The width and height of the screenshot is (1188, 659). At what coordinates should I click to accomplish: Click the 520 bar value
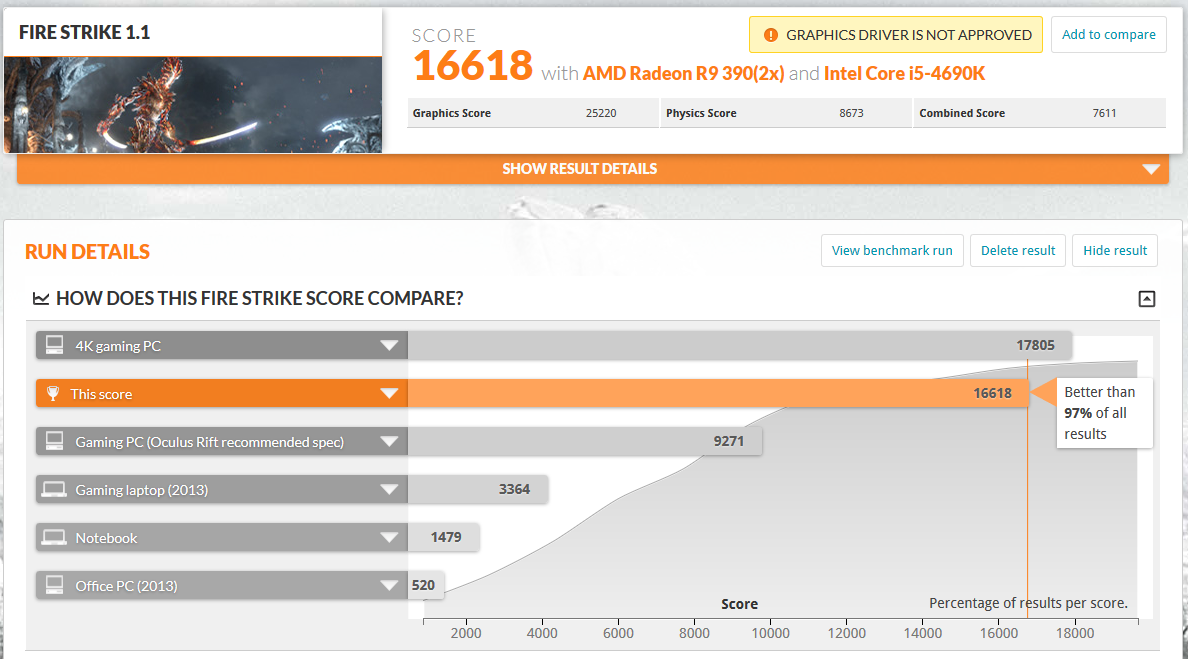tap(423, 585)
